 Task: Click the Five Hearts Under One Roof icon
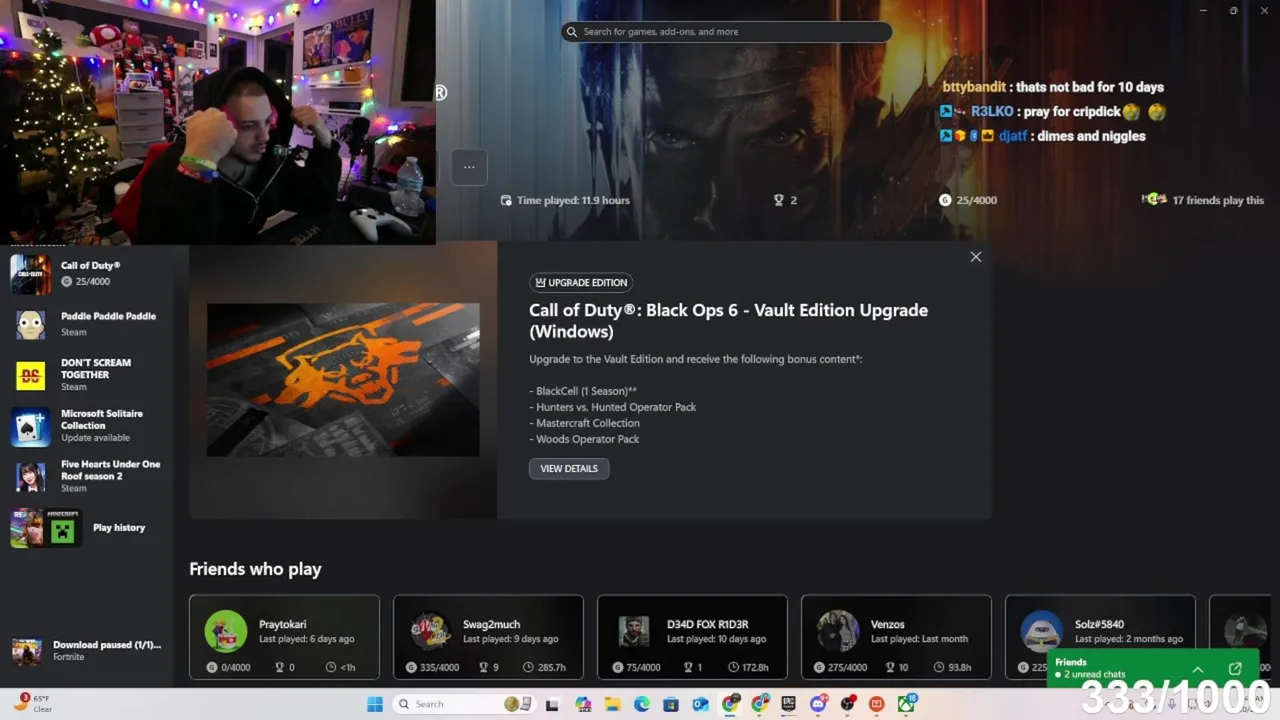click(30, 477)
